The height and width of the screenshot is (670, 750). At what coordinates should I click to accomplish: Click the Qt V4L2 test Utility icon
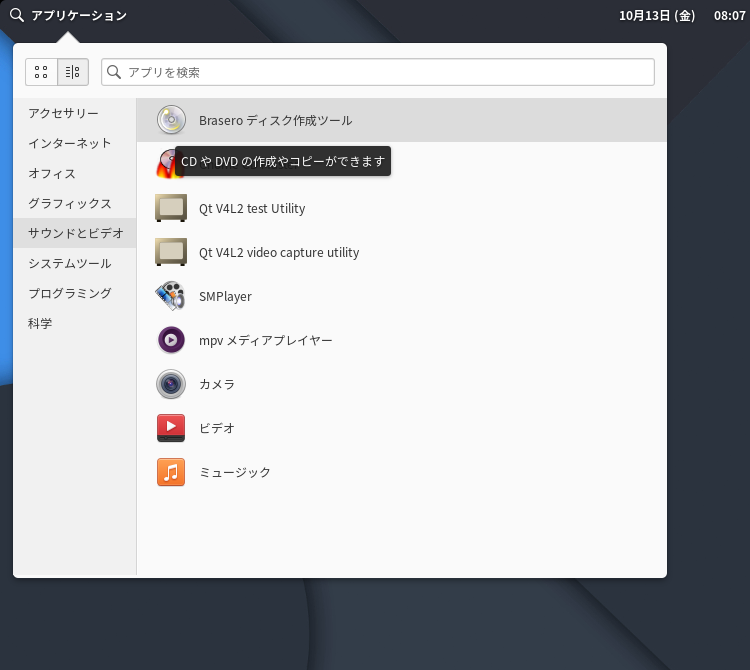(171, 208)
